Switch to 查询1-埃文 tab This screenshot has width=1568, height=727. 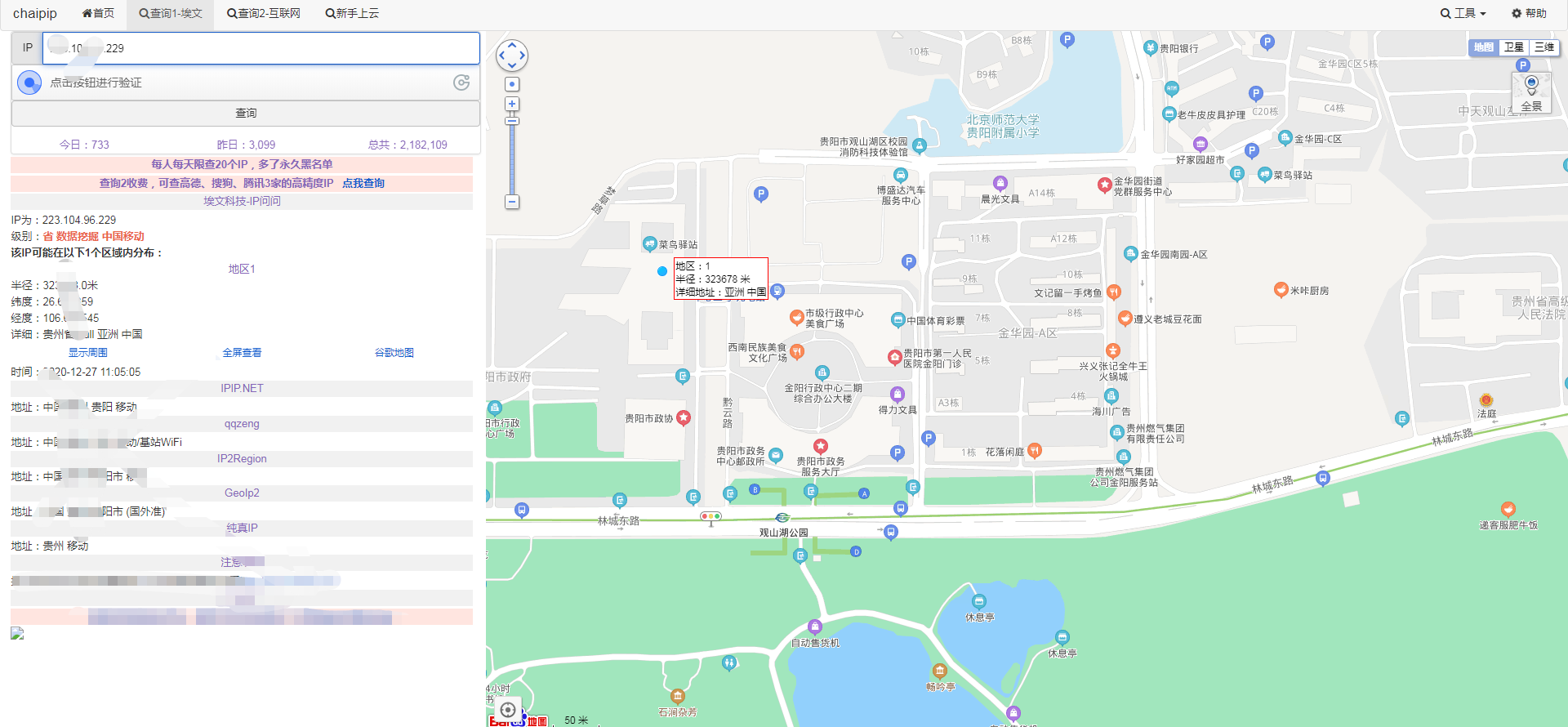point(170,13)
